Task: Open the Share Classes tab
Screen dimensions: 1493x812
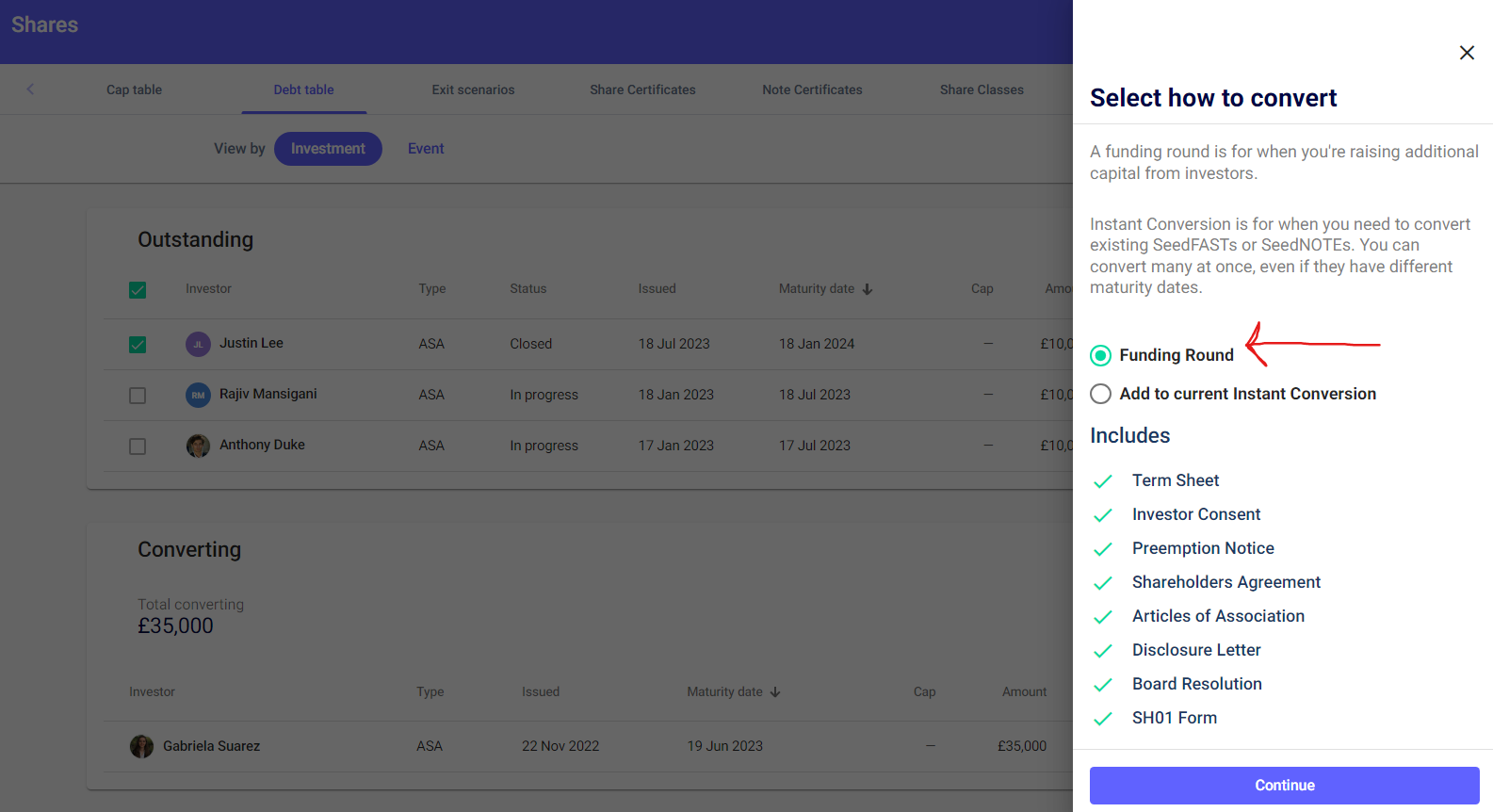Action: 982,89
